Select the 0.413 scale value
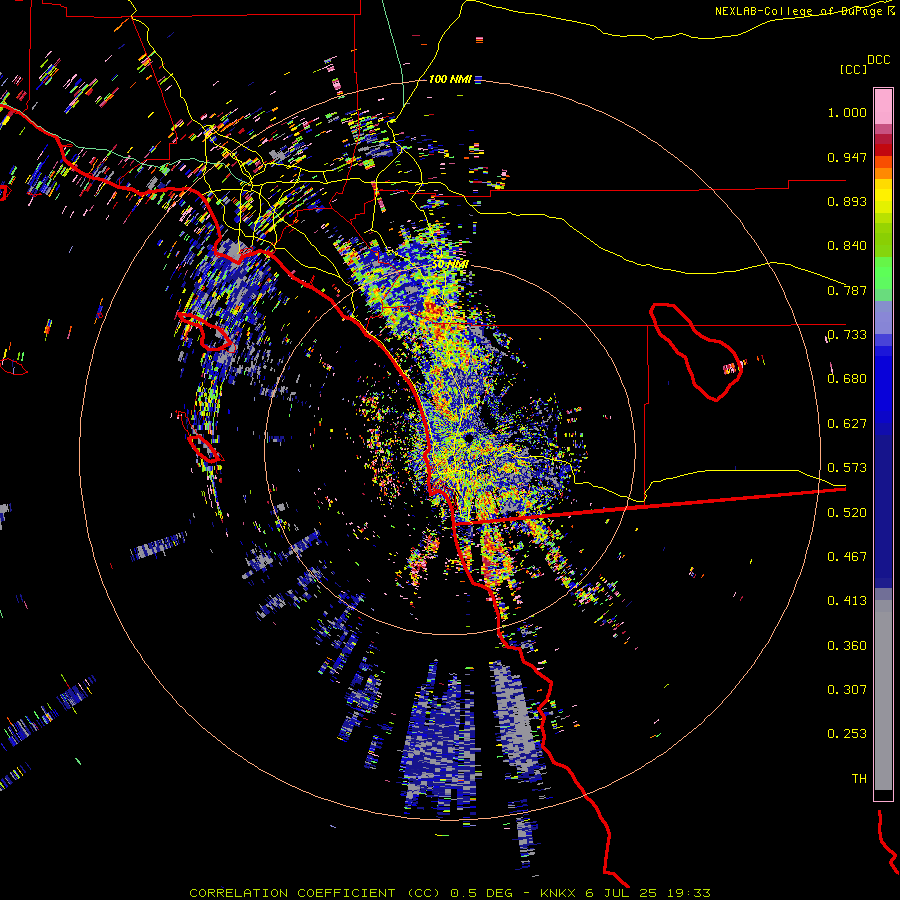This screenshot has height=900, width=900. coord(847,601)
